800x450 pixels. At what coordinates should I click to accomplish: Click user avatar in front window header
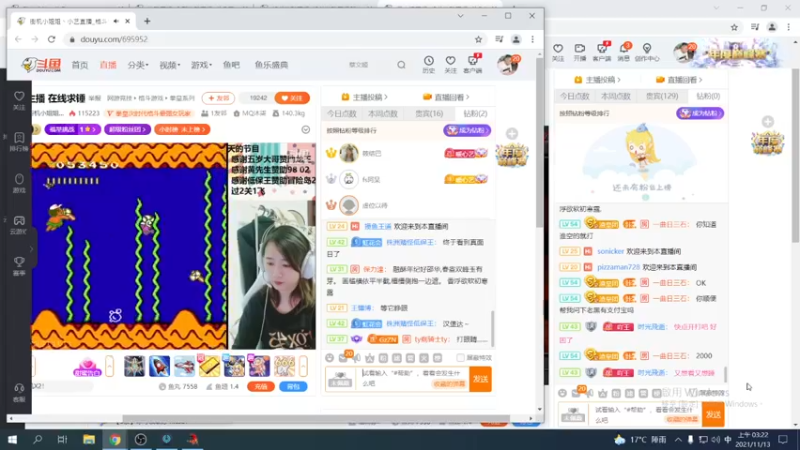coord(508,65)
